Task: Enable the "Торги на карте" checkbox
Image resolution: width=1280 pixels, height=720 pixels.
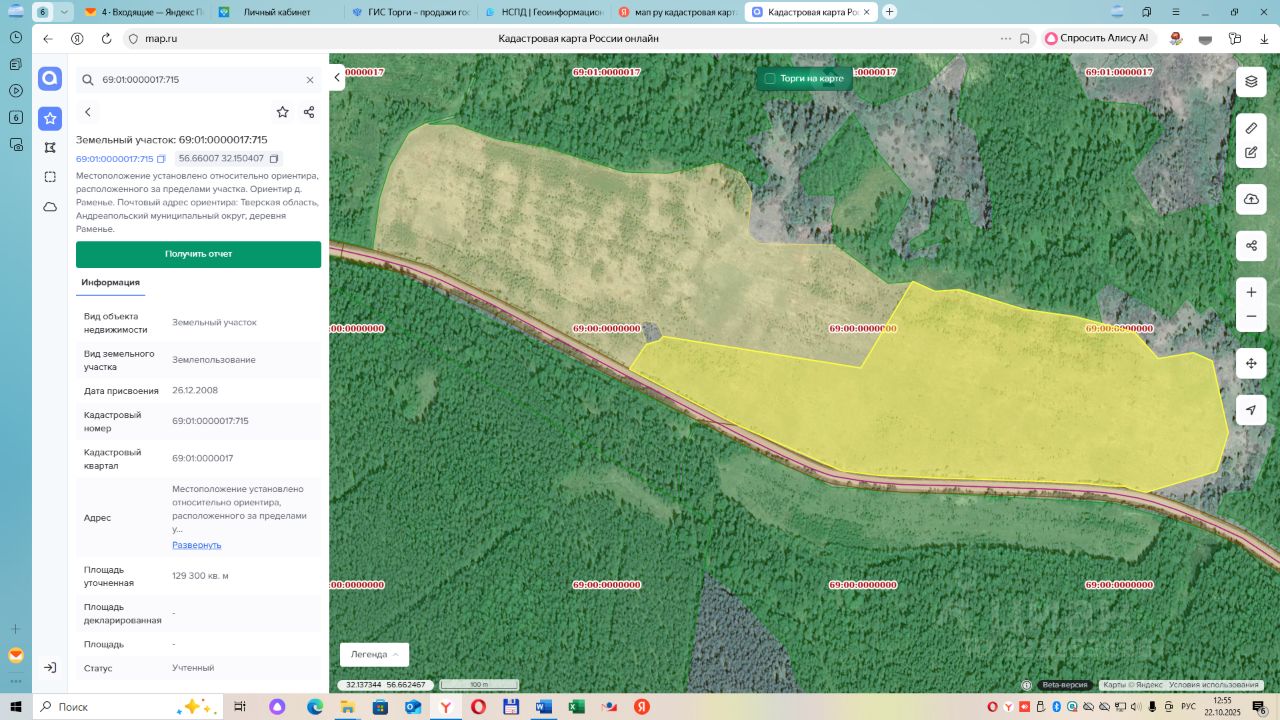Action: tap(770, 78)
